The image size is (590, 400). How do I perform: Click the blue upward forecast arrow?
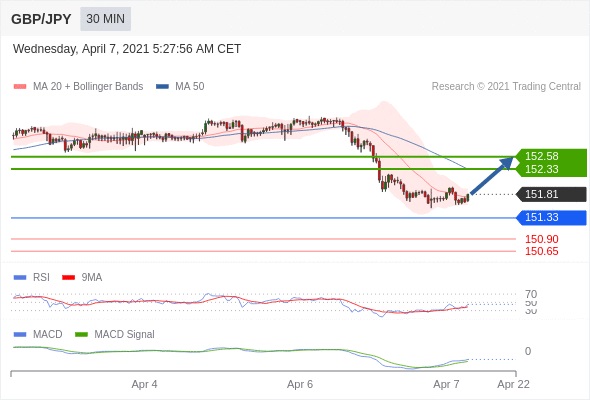coord(492,175)
